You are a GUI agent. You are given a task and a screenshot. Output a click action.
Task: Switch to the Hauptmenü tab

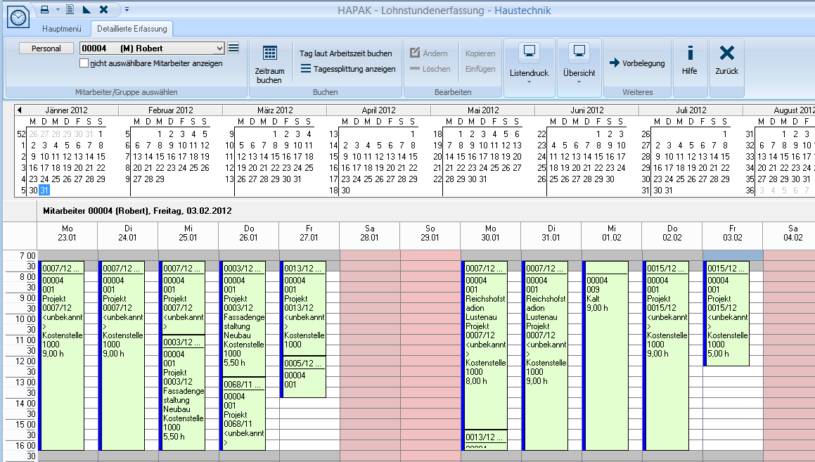[x=62, y=29]
